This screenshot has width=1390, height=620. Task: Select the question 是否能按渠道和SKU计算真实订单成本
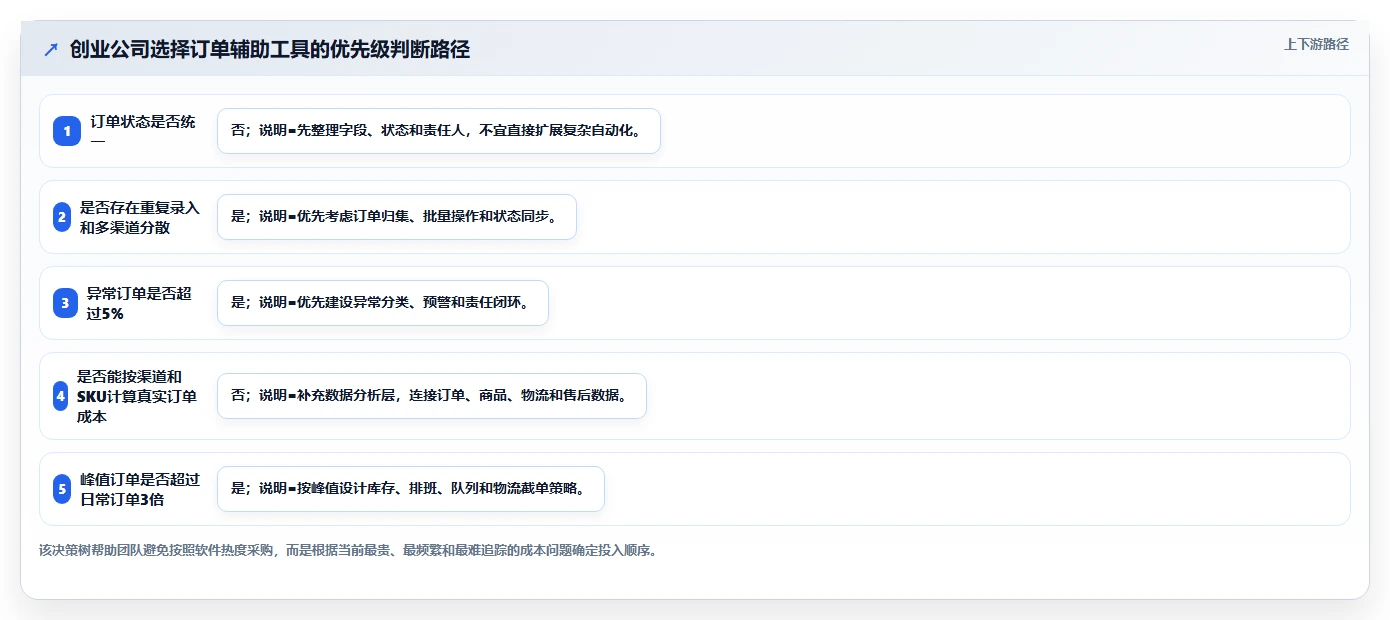[x=137, y=396]
